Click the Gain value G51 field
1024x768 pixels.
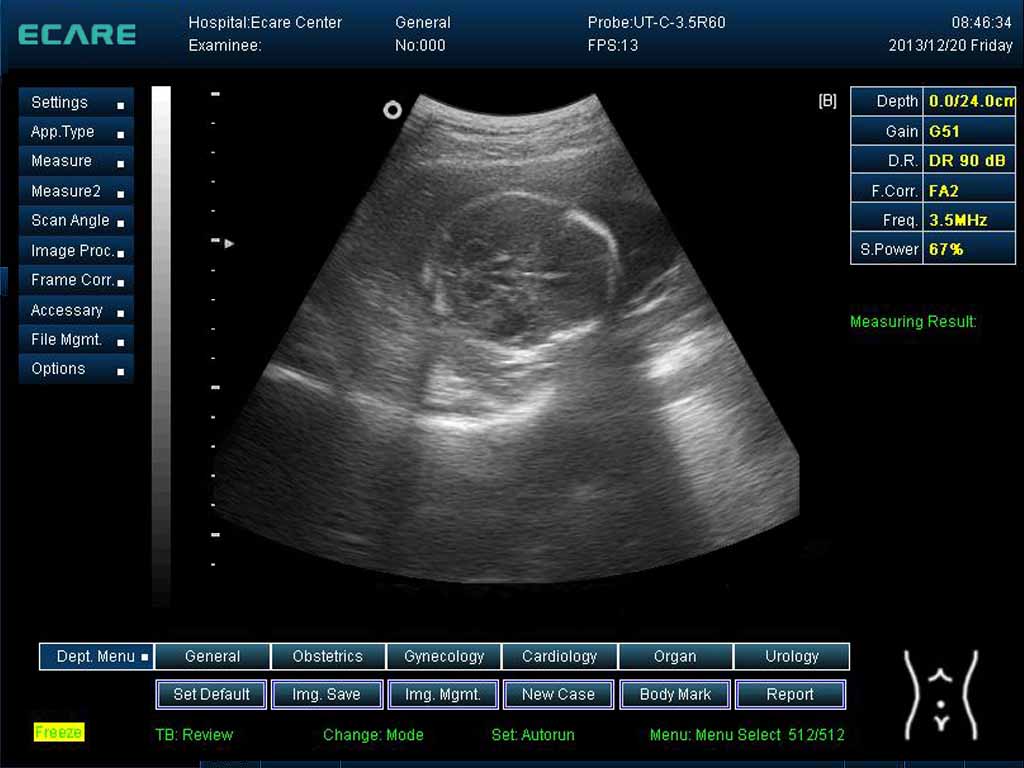(x=969, y=131)
